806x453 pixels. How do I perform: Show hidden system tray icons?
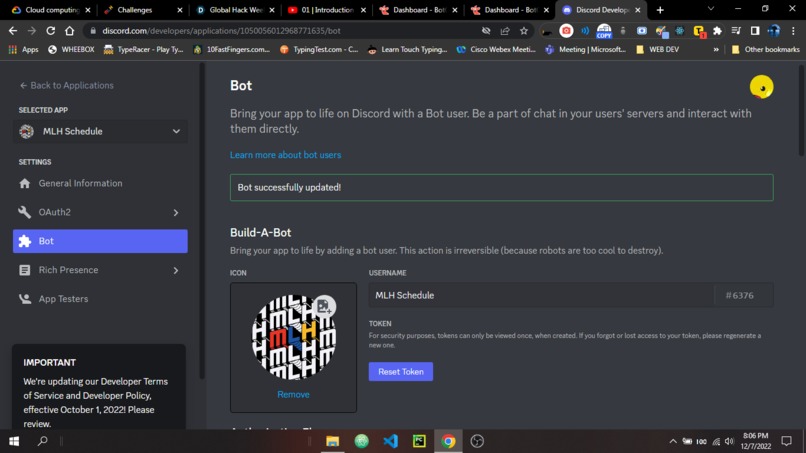[x=673, y=441]
